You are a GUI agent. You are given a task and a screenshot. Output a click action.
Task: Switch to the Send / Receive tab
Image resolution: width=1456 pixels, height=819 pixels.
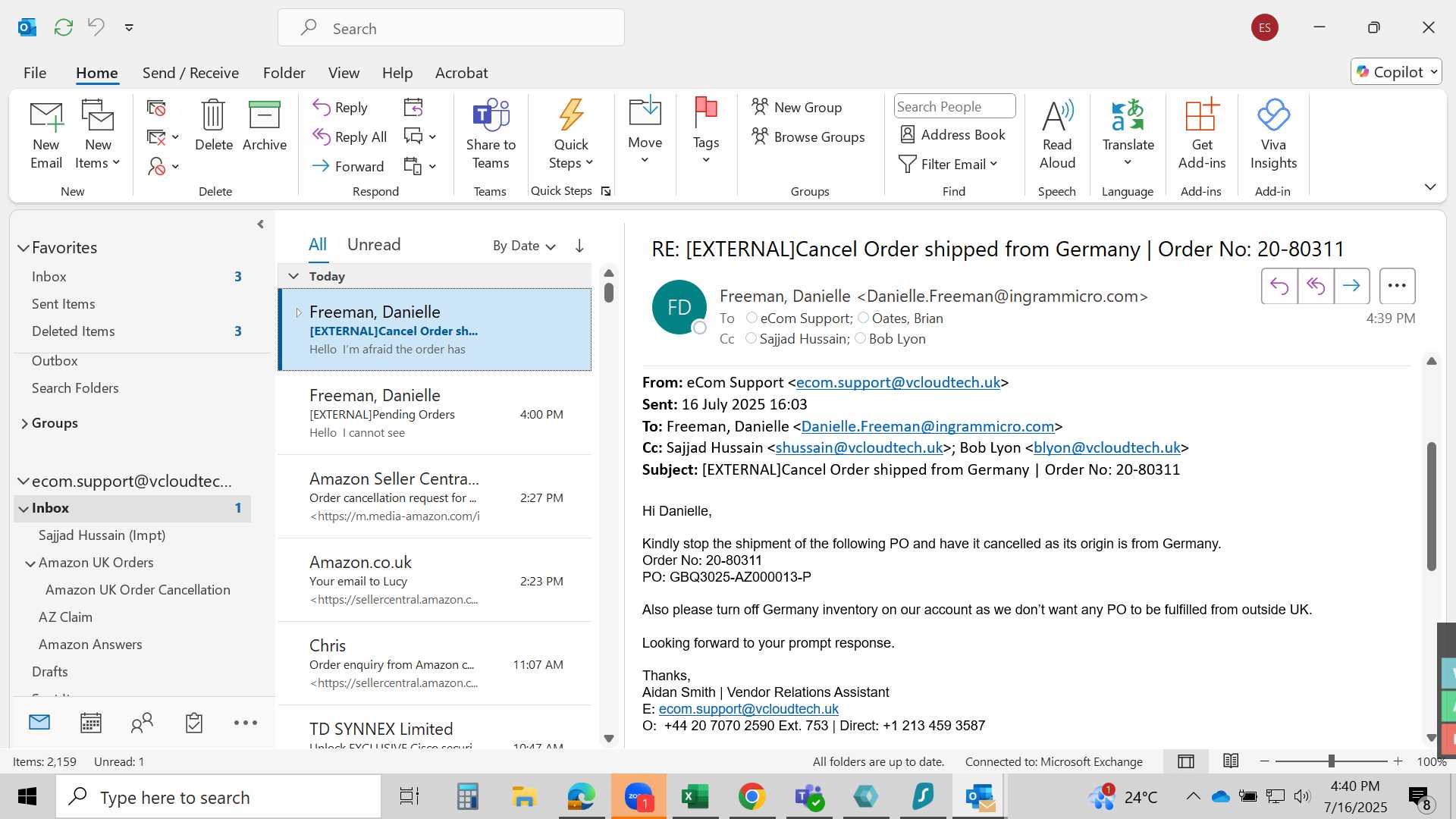[x=190, y=73]
